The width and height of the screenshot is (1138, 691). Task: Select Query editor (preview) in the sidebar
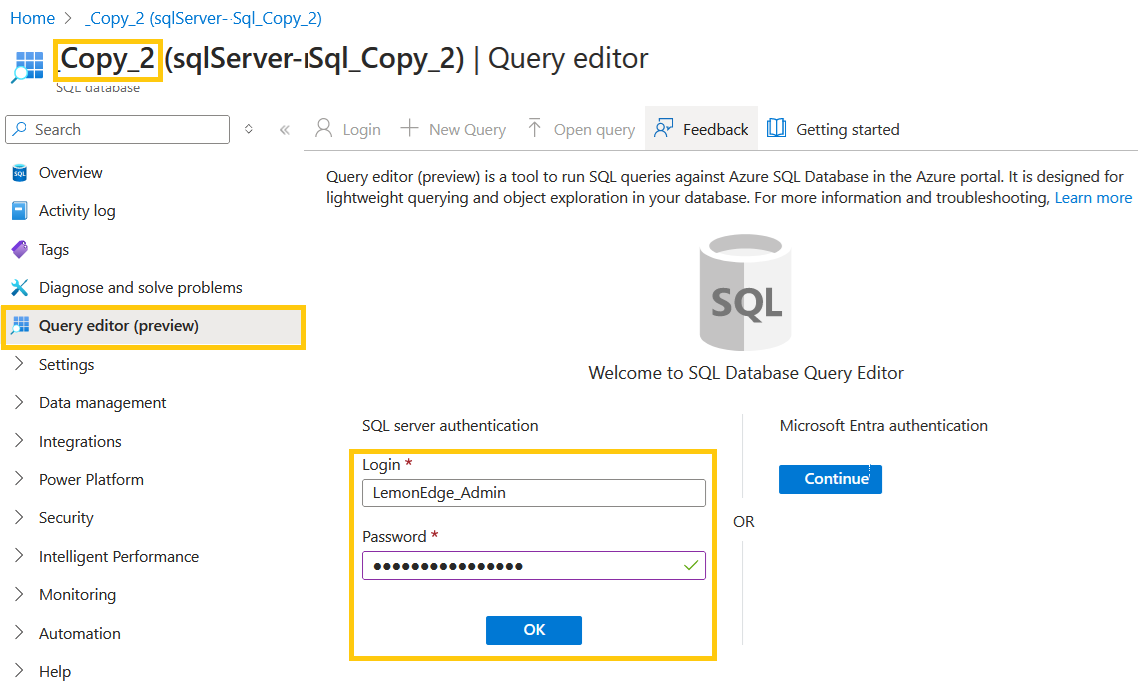(x=153, y=326)
